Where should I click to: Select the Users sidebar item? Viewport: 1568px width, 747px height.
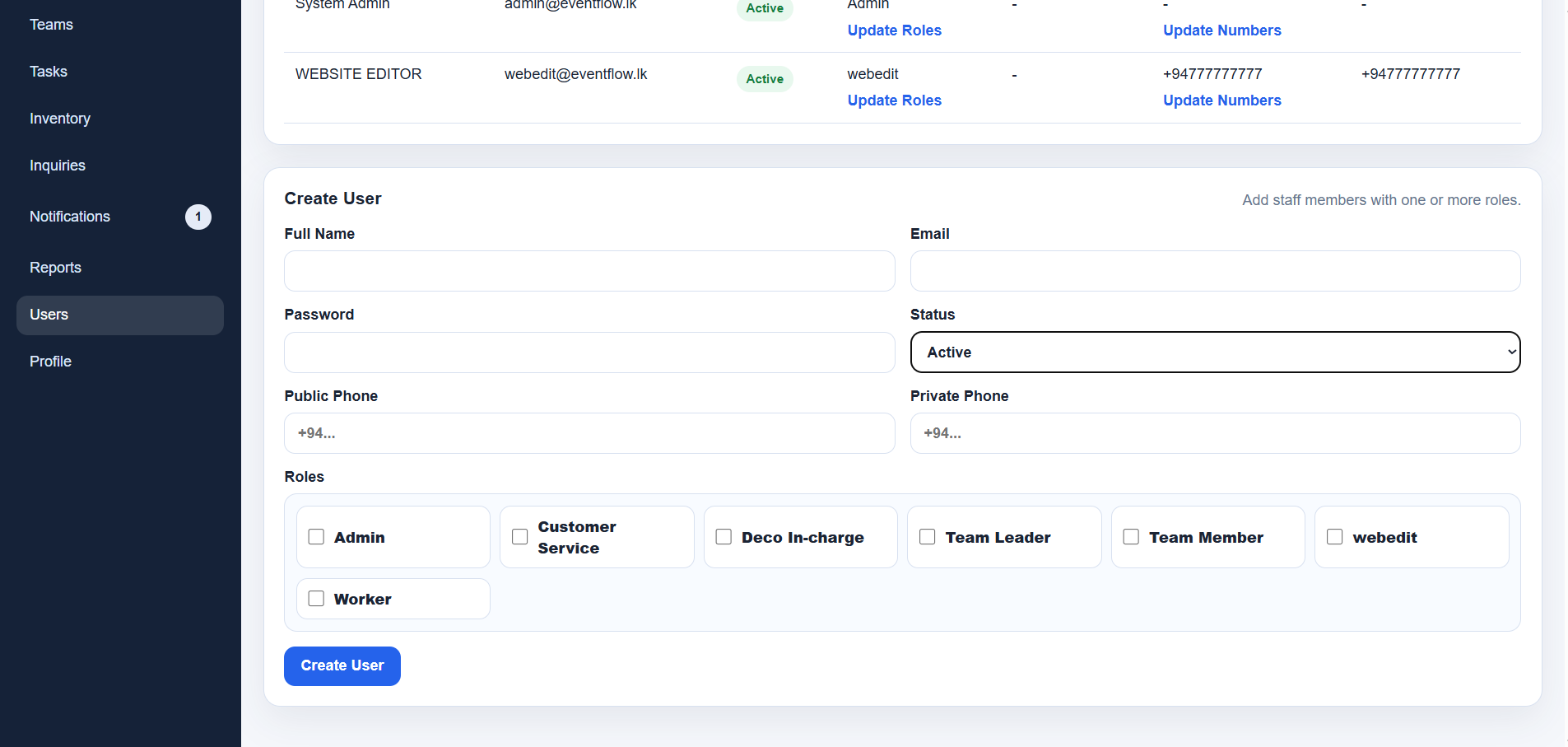120,315
